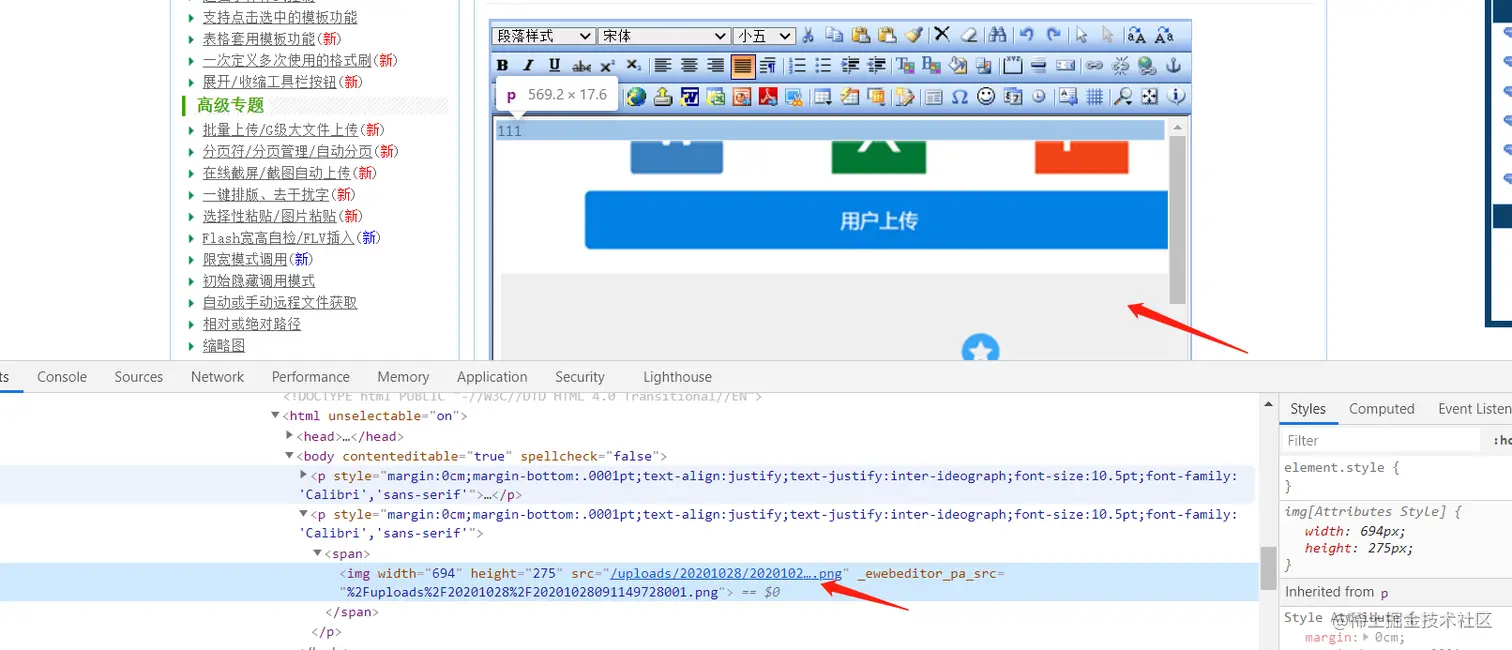Insert hyperlink with chain icon
Screen dimensions: 1512x650
point(1093,65)
